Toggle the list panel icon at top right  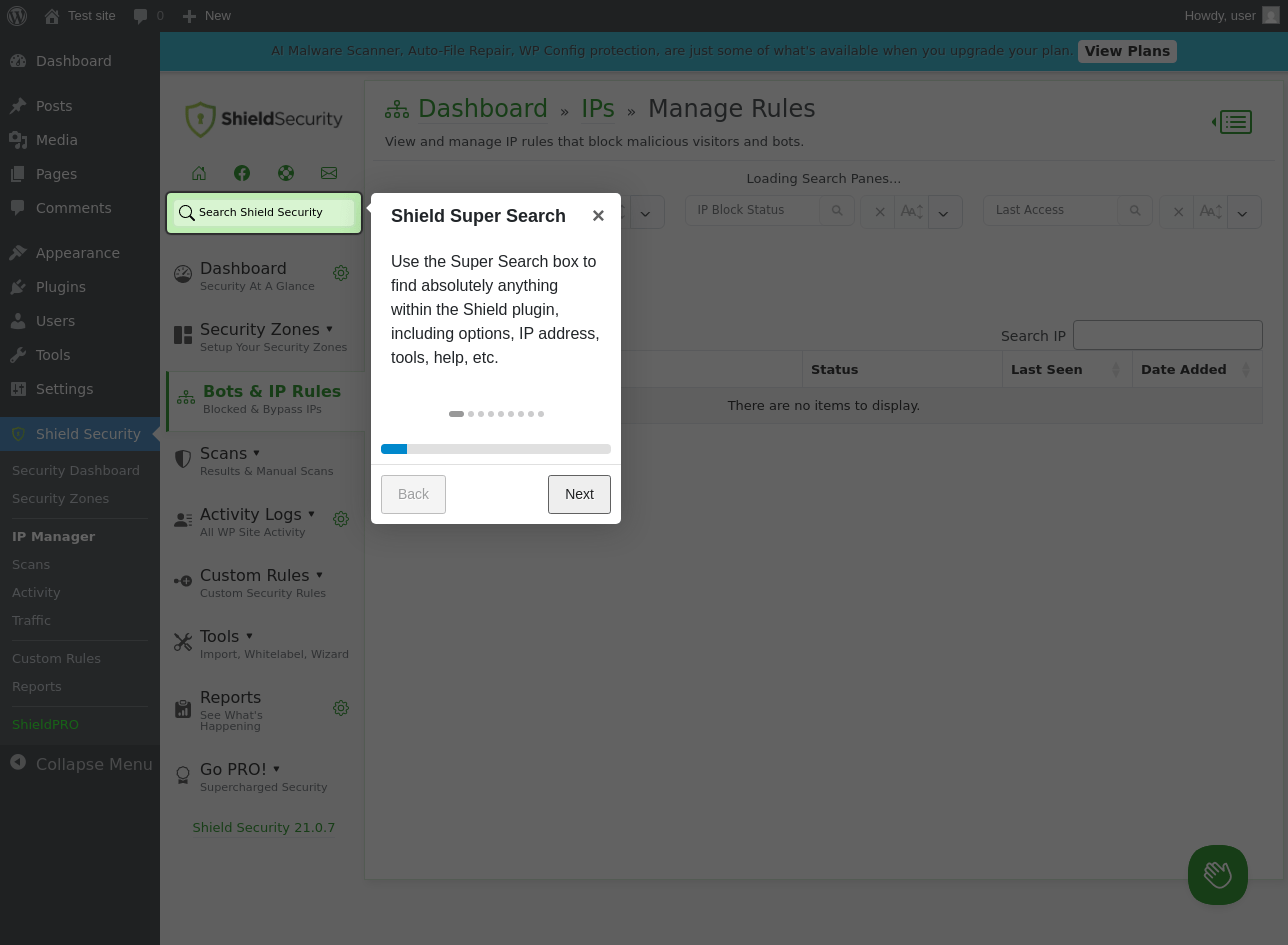pyautogui.click(x=1232, y=122)
